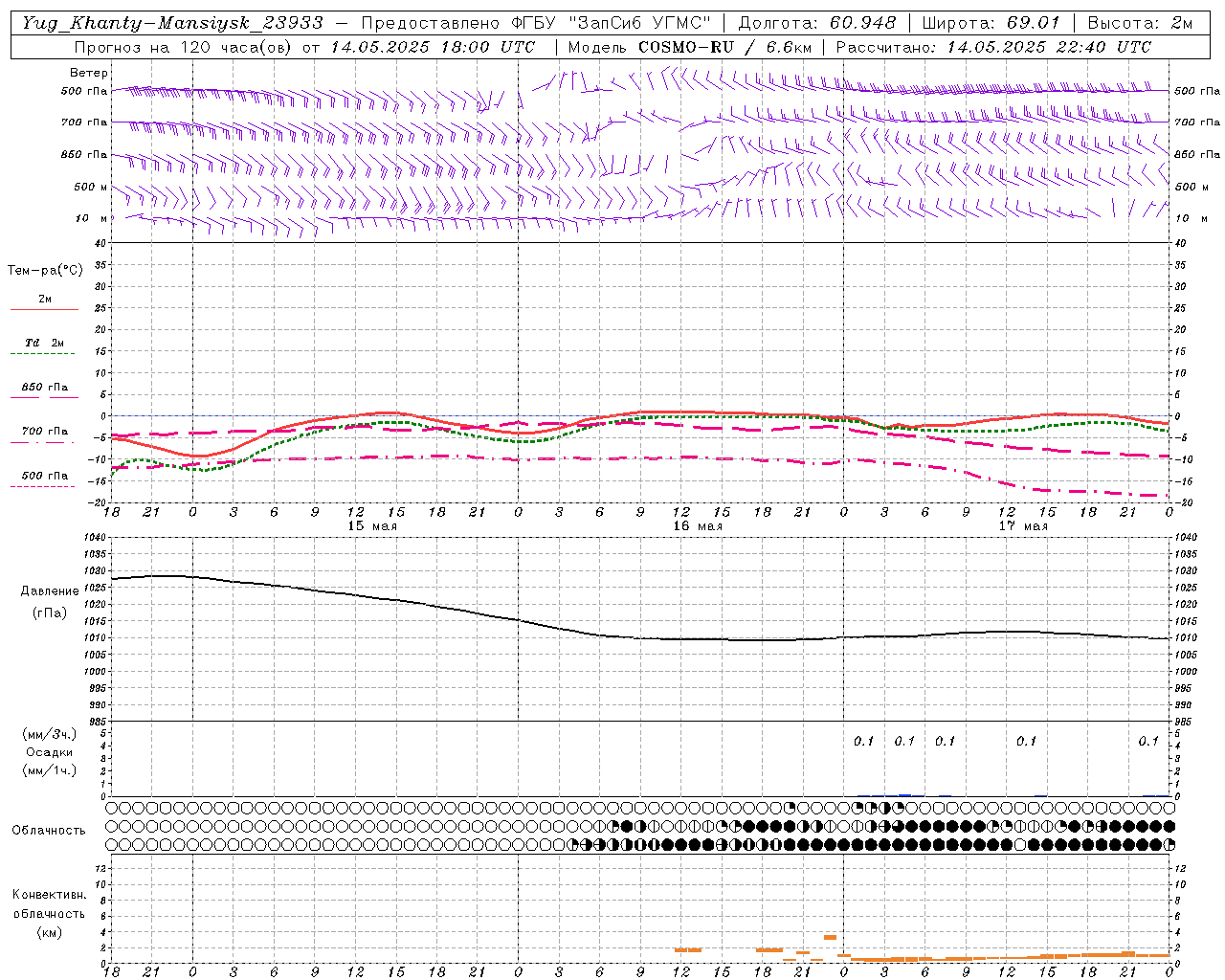
Task: Click the '16 мая' date label
Action: tap(698, 526)
